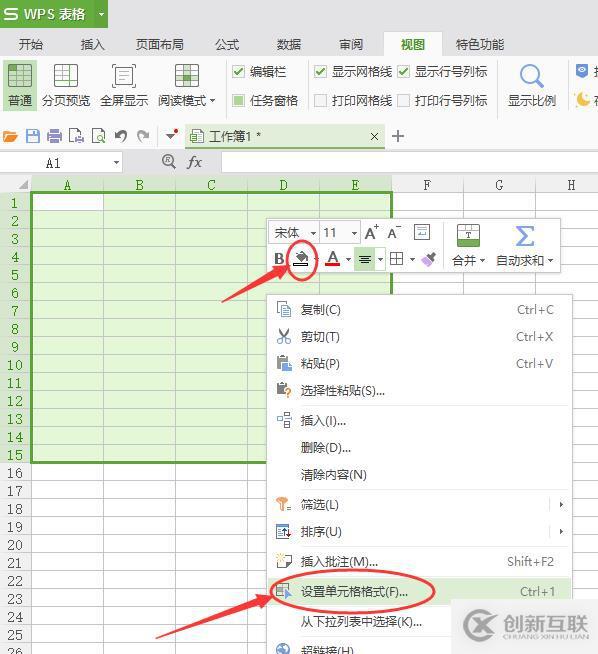Viewport: 598px width, 654px height.
Task: Open Page Break Preview (分页预览)
Action: pos(66,86)
